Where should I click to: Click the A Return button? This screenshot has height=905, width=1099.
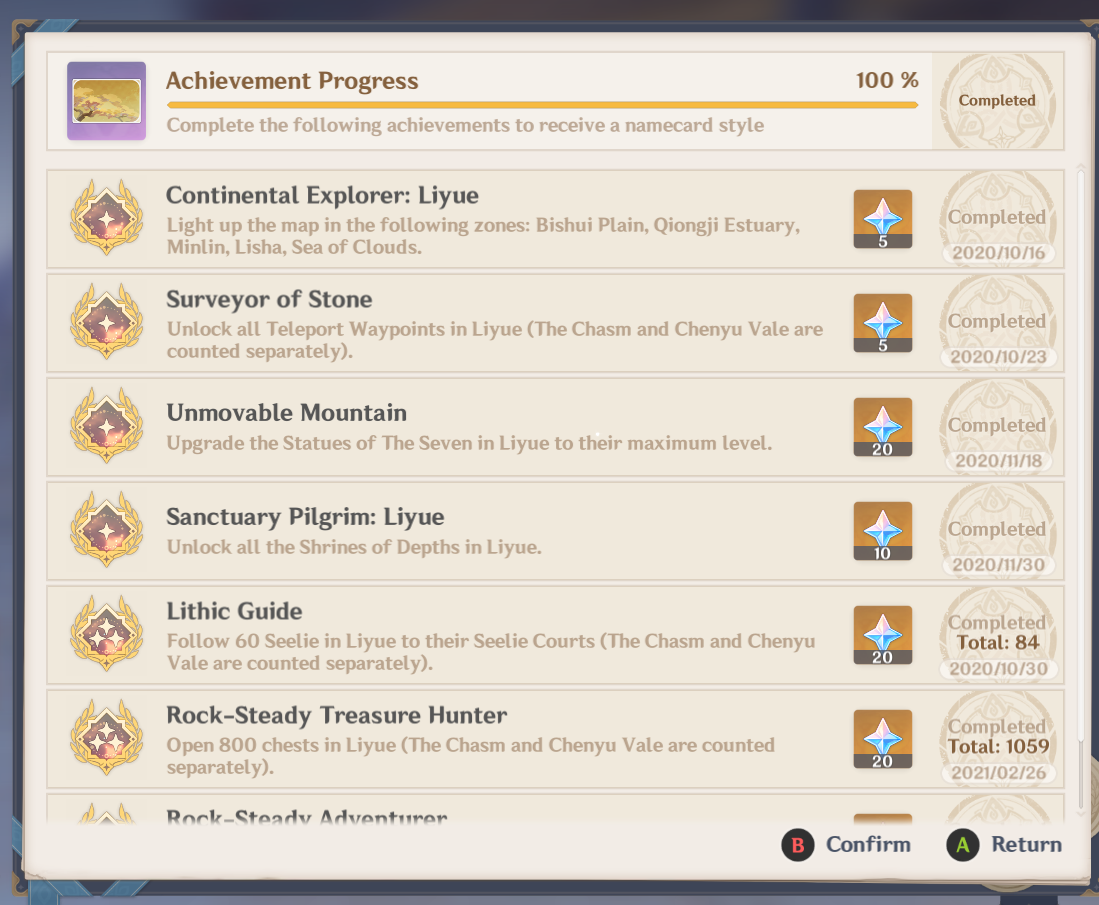1004,845
